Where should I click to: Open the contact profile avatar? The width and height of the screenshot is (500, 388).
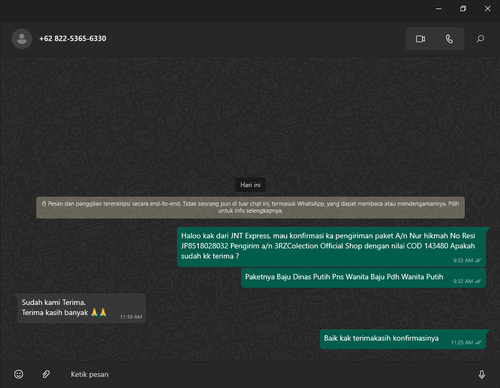[x=22, y=39]
